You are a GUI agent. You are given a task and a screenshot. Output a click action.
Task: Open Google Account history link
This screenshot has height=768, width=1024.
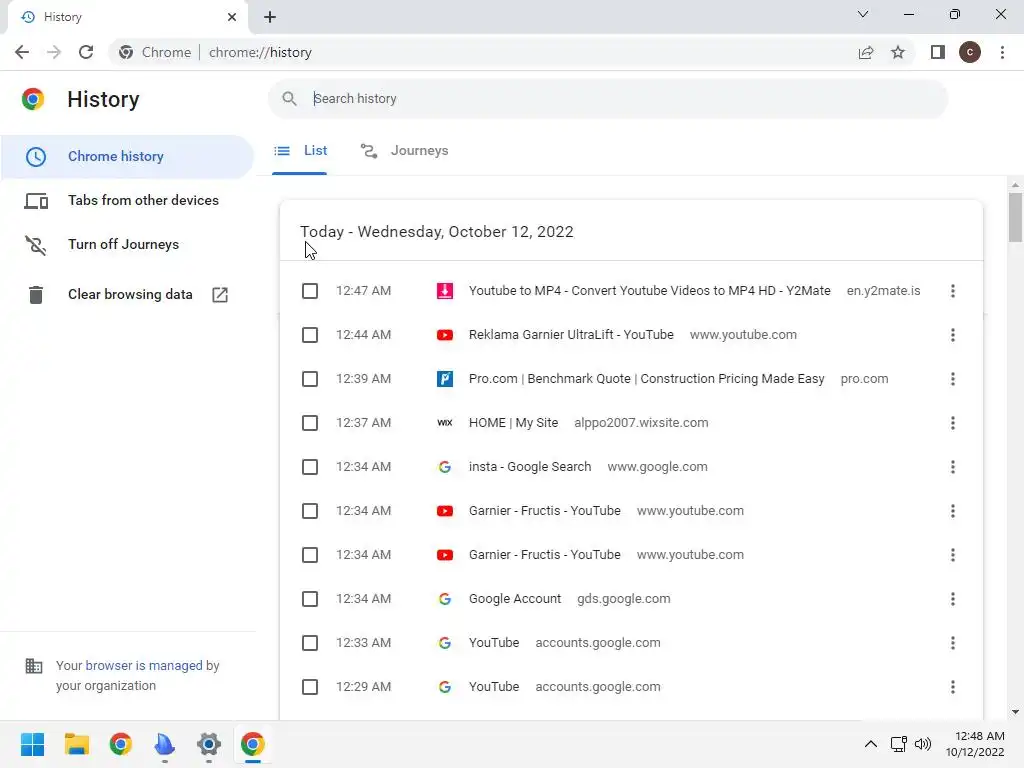tap(515, 599)
